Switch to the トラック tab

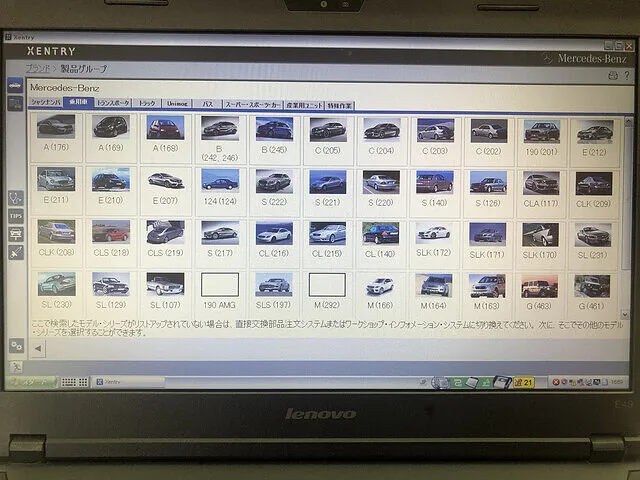point(147,103)
